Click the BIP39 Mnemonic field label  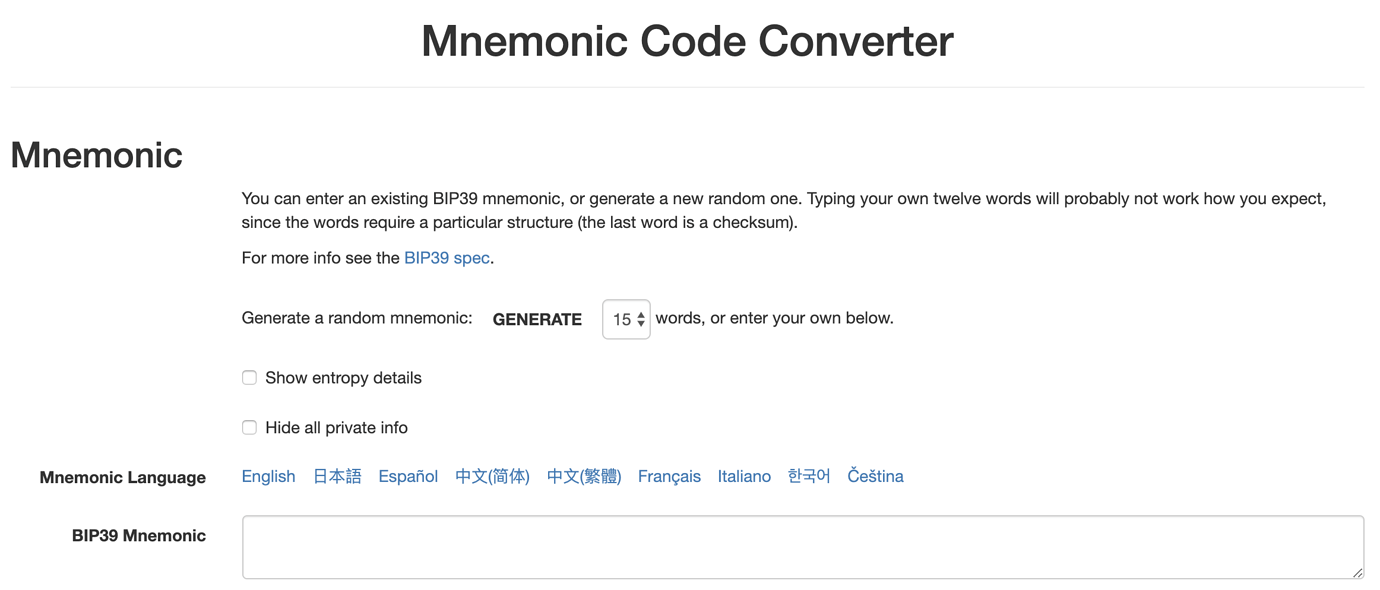(x=139, y=536)
